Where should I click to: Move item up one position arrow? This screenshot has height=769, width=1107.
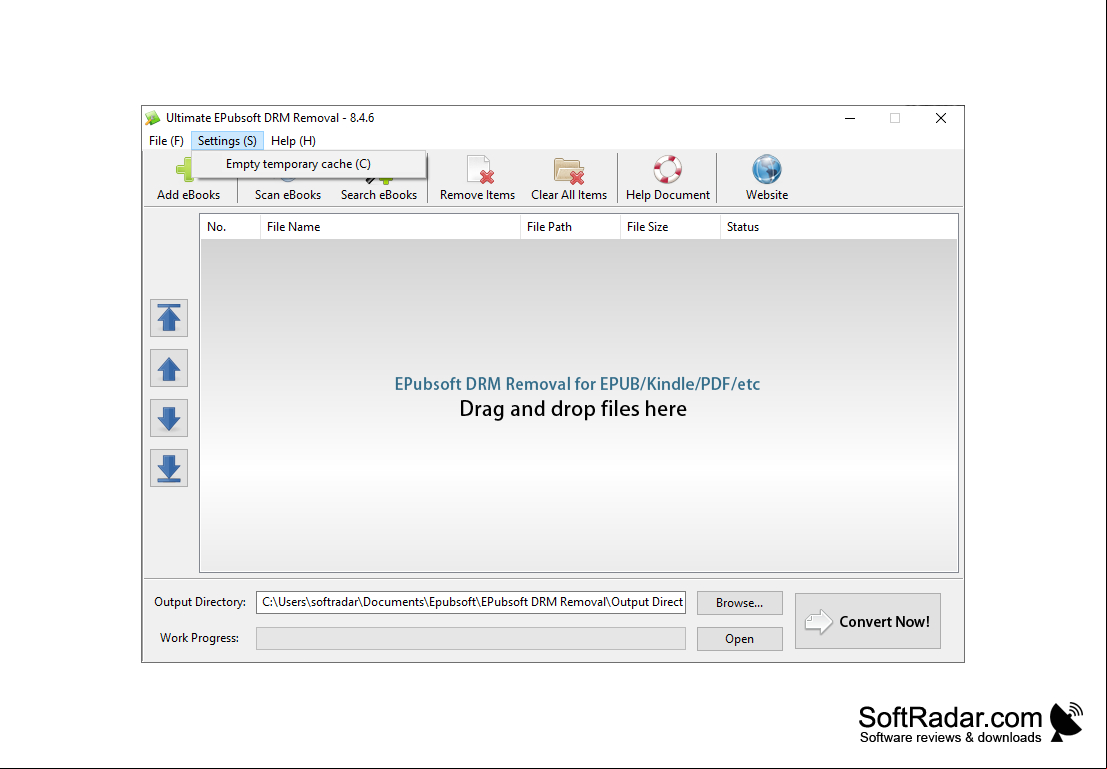[169, 368]
